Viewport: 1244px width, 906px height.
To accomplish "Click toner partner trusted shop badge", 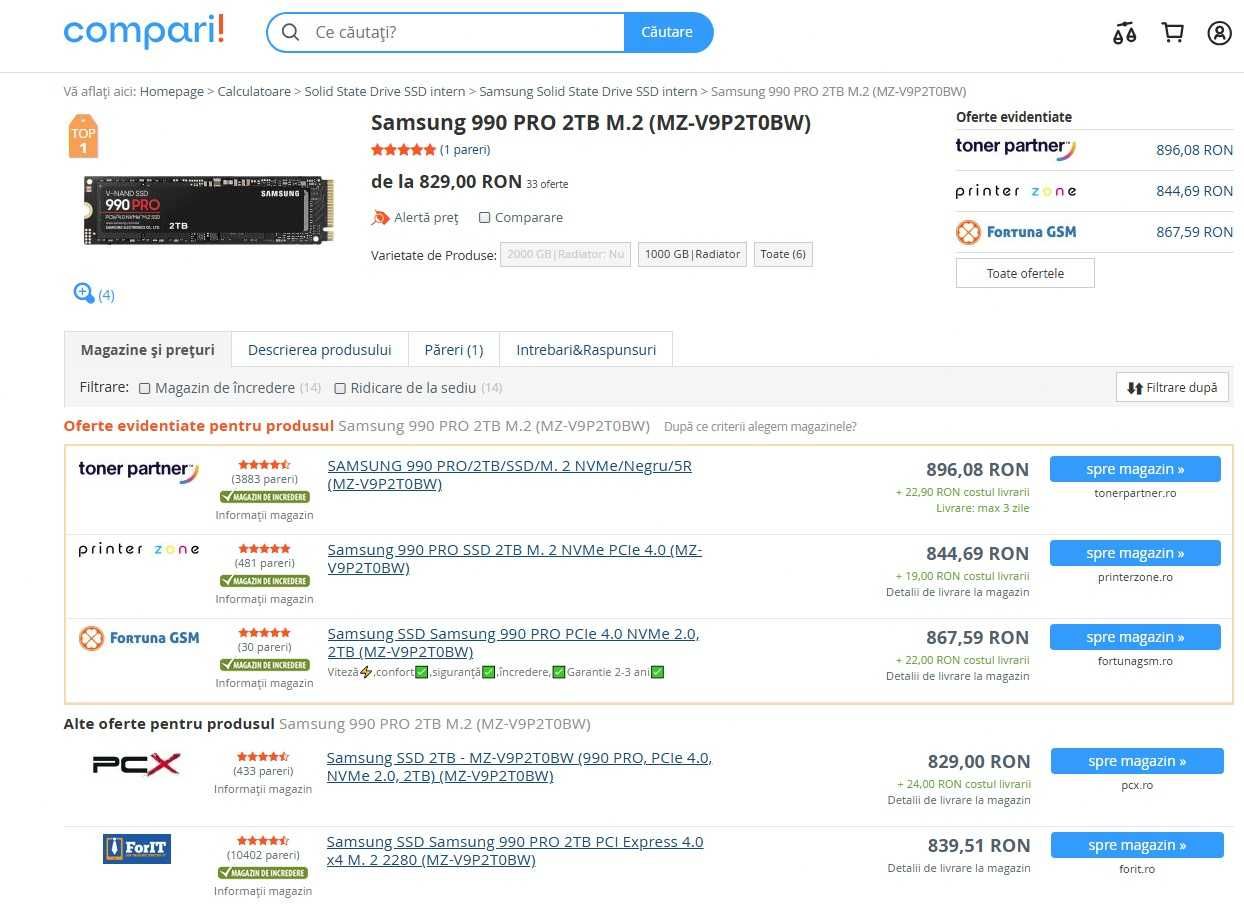I will (x=264, y=497).
